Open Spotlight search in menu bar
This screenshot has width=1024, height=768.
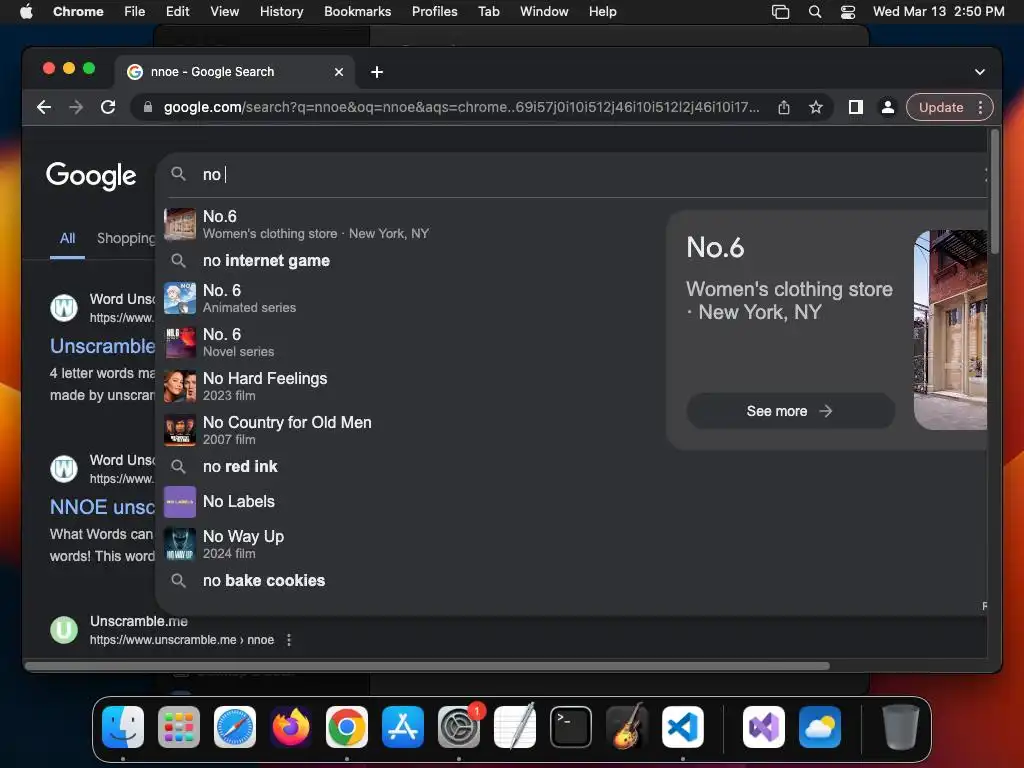[x=814, y=12]
